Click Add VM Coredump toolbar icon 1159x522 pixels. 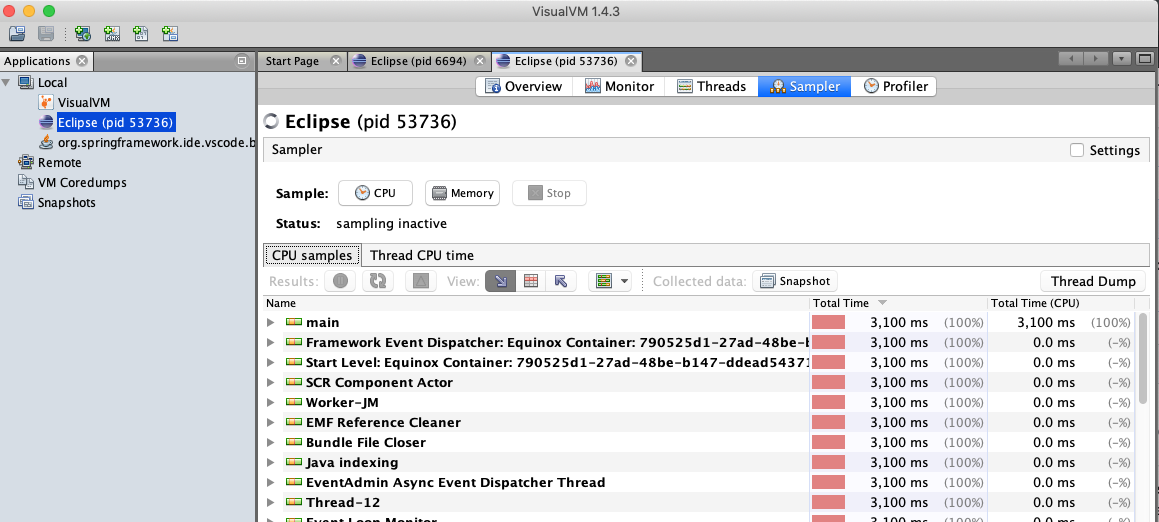point(140,33)
